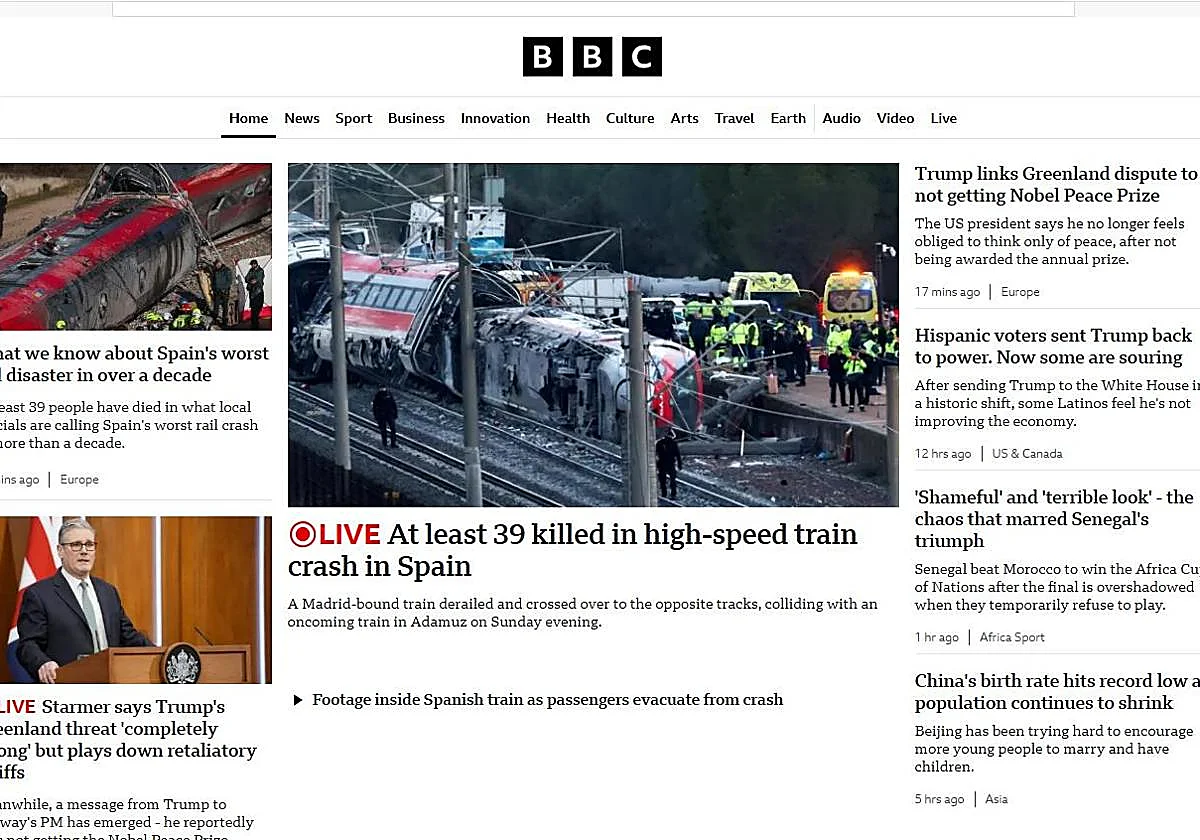1200x840 pixels.
Task: Click the Europe topic tag under the Trump story
Action: (x=1019, y=292)
